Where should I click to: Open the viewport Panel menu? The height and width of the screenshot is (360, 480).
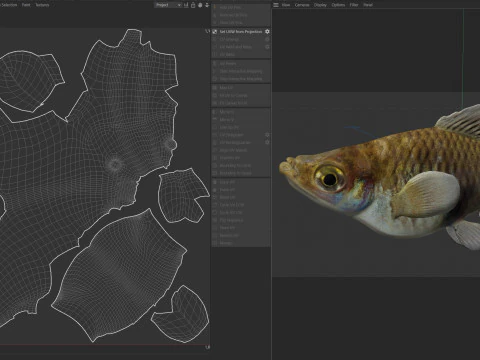368,5
